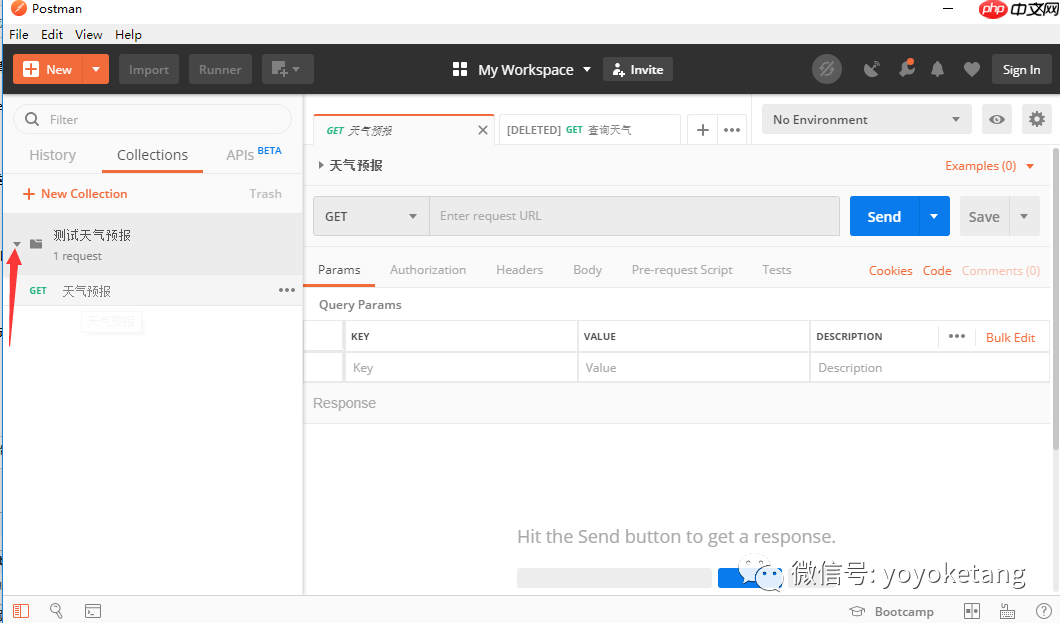The height and width of the screenshot is (623, 1060).
Task: Select the Pre-request Script tab
Action: (x=682, y=270)
